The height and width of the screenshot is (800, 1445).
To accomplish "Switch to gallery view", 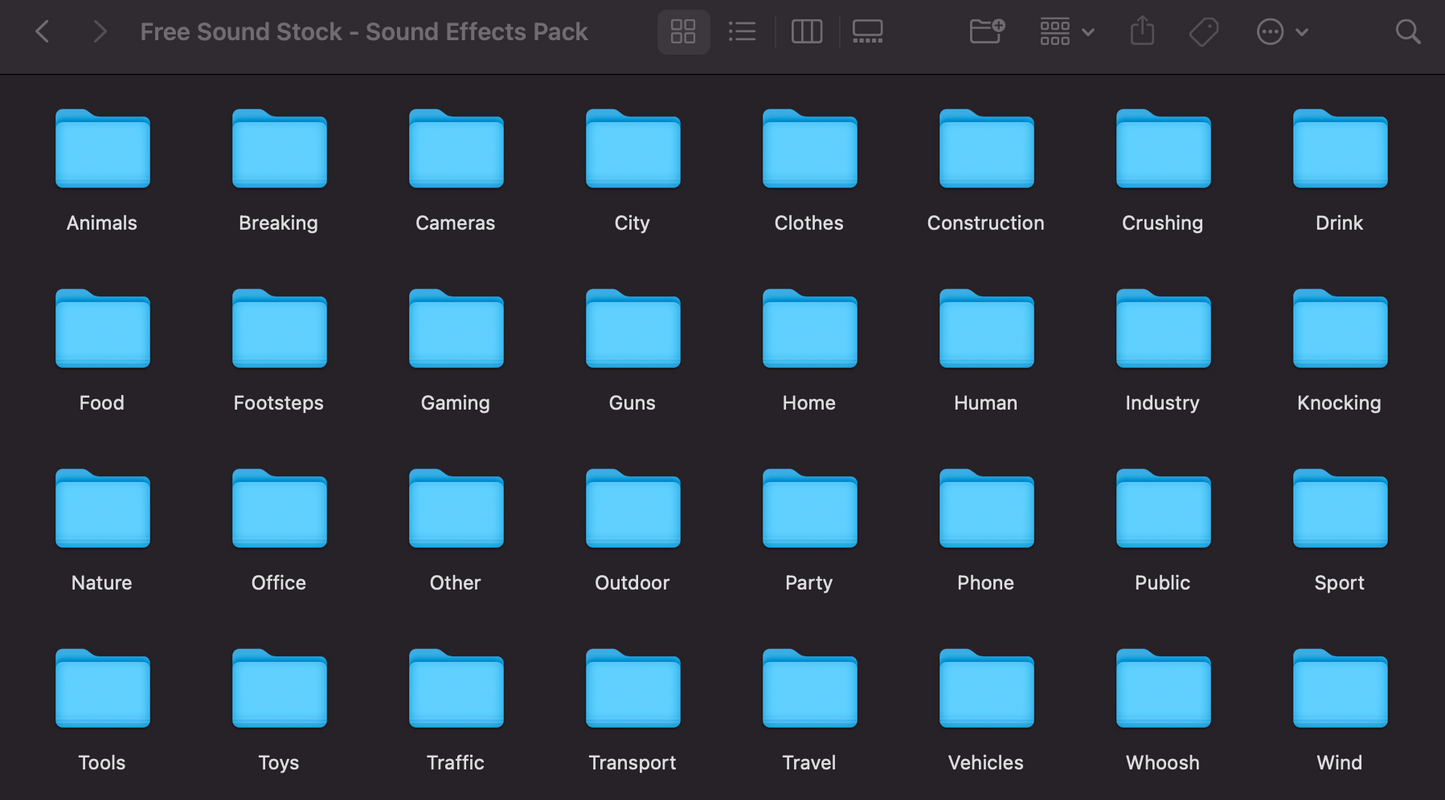I will [867, 31].
